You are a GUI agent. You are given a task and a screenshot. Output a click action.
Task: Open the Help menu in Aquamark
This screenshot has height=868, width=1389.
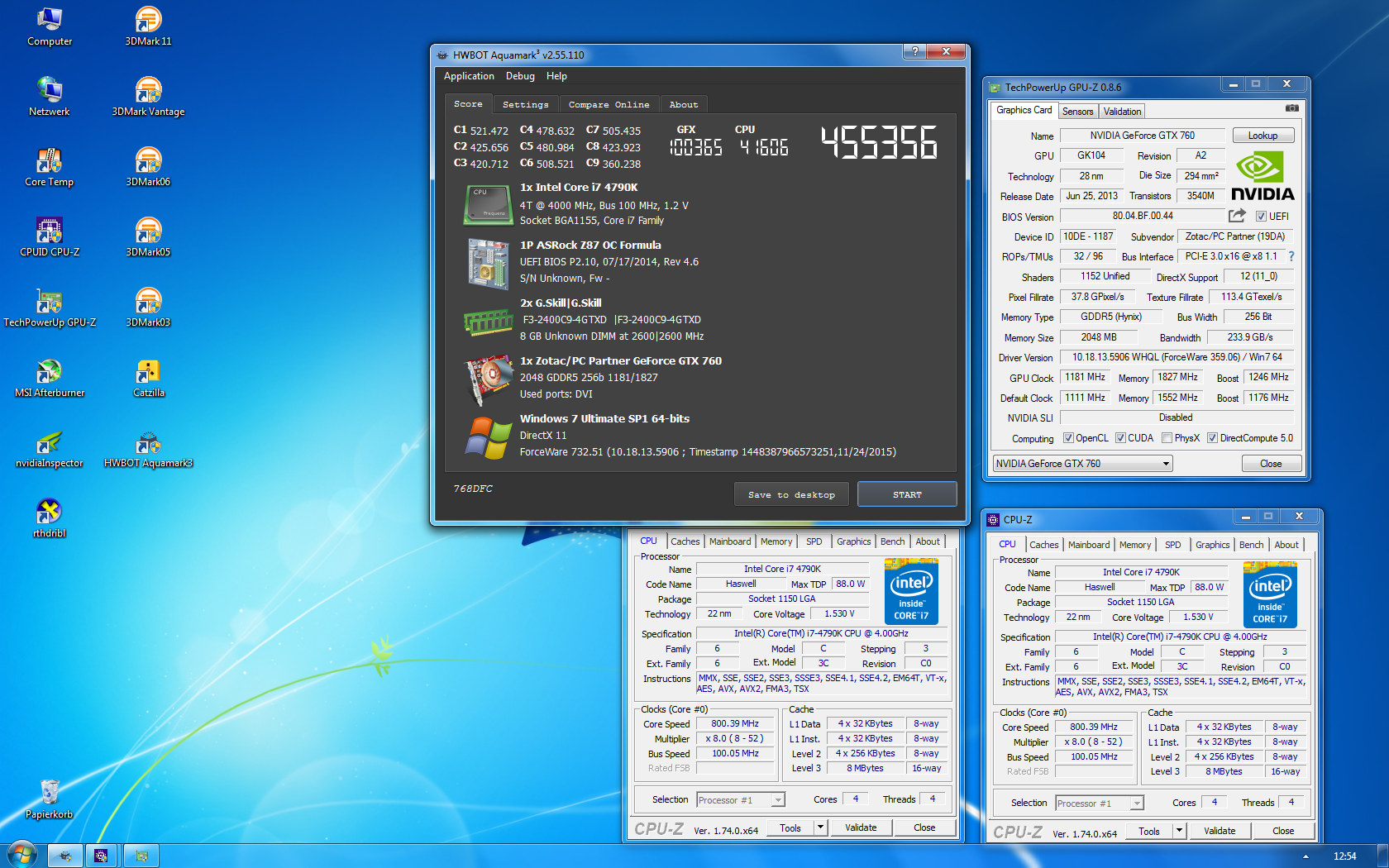pos(556,76)
